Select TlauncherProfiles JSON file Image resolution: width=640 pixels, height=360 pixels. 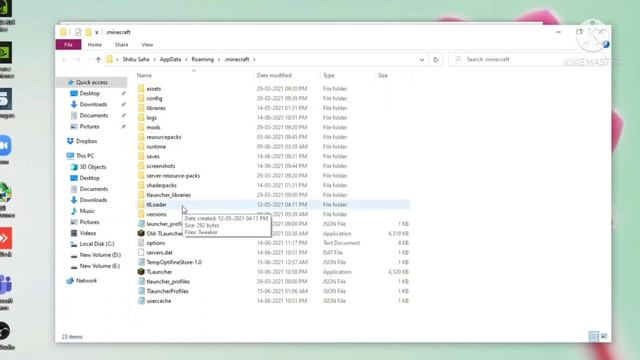(167, 291)
